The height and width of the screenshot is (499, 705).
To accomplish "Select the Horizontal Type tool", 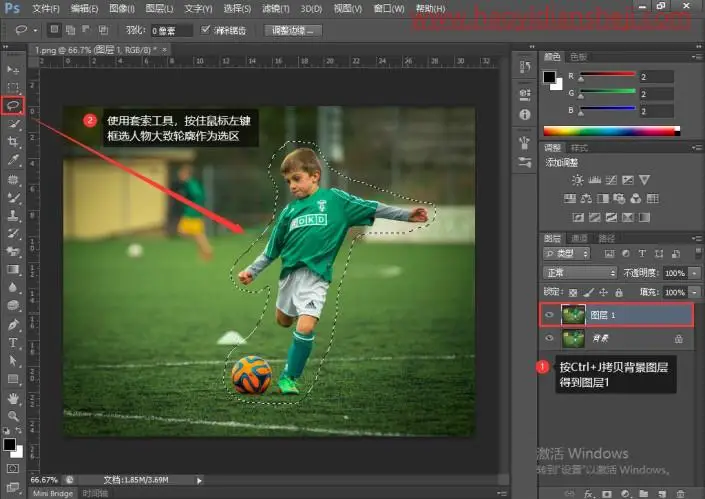I will [x=13, y=343].
